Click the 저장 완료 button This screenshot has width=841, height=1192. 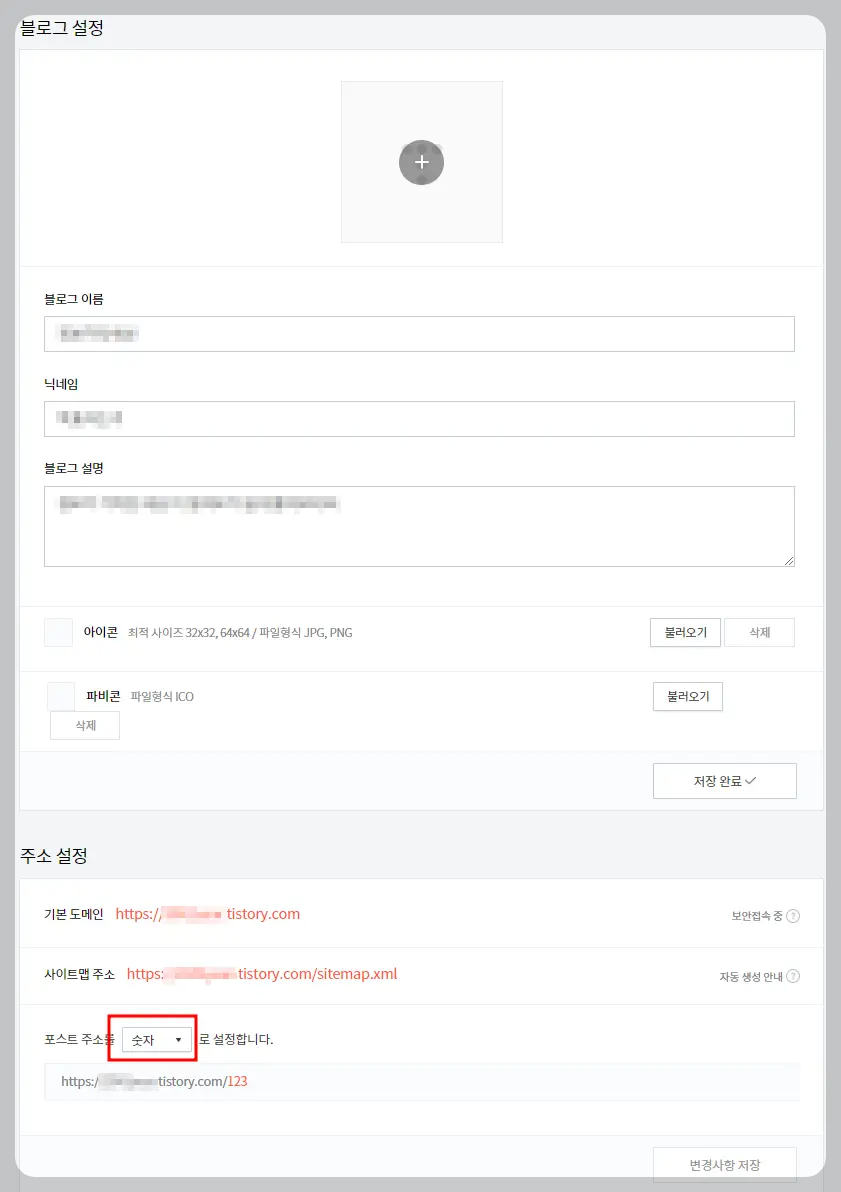pyautogui.click(x=725, y=781)
